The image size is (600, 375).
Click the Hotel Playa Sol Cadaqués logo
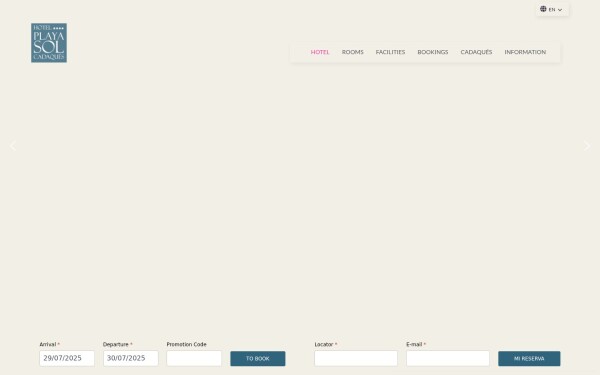(49, 43)
